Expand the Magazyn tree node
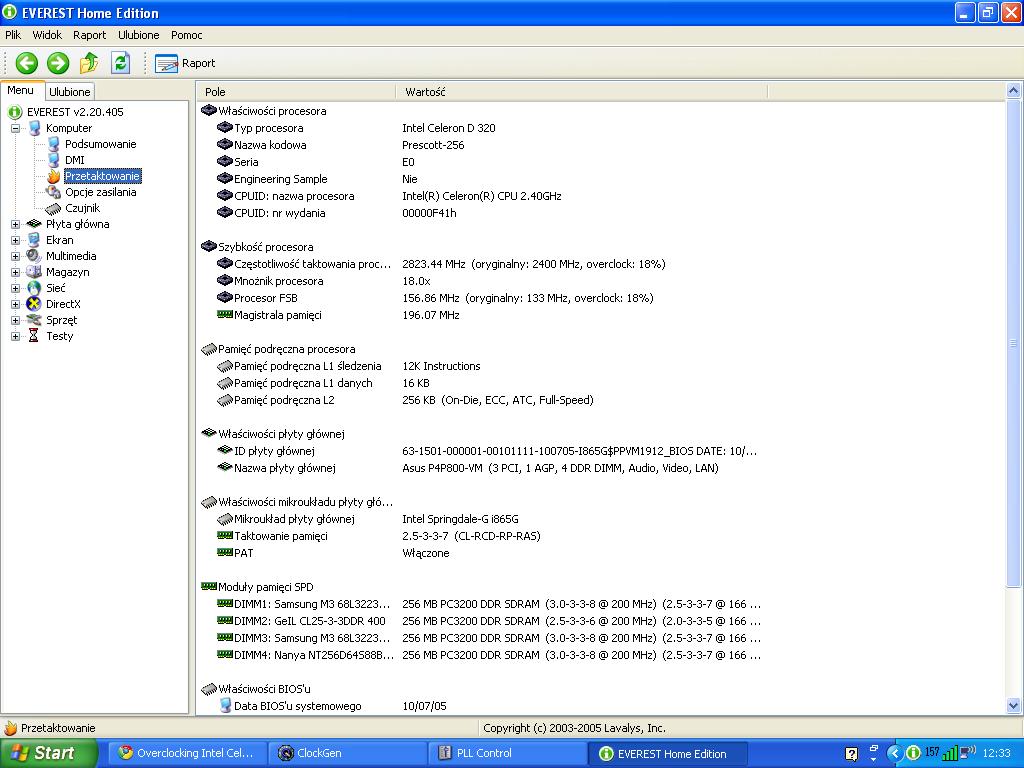The image size is (1024, 768). [16, 272]
